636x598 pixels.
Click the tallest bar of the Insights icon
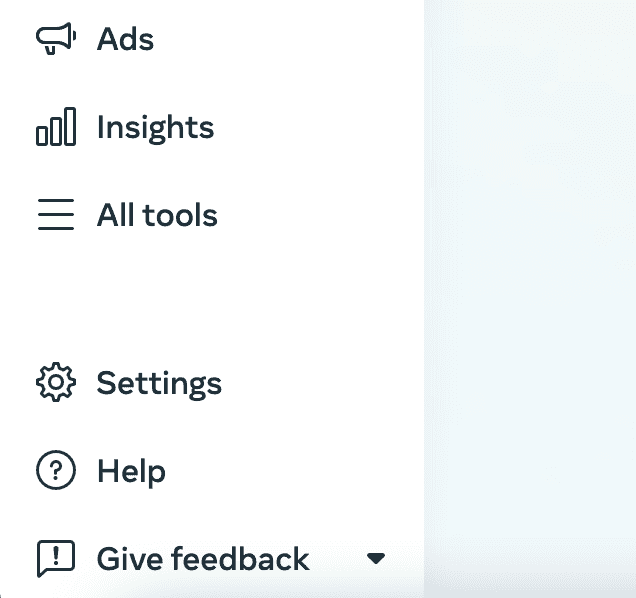[x=70, y=127]
